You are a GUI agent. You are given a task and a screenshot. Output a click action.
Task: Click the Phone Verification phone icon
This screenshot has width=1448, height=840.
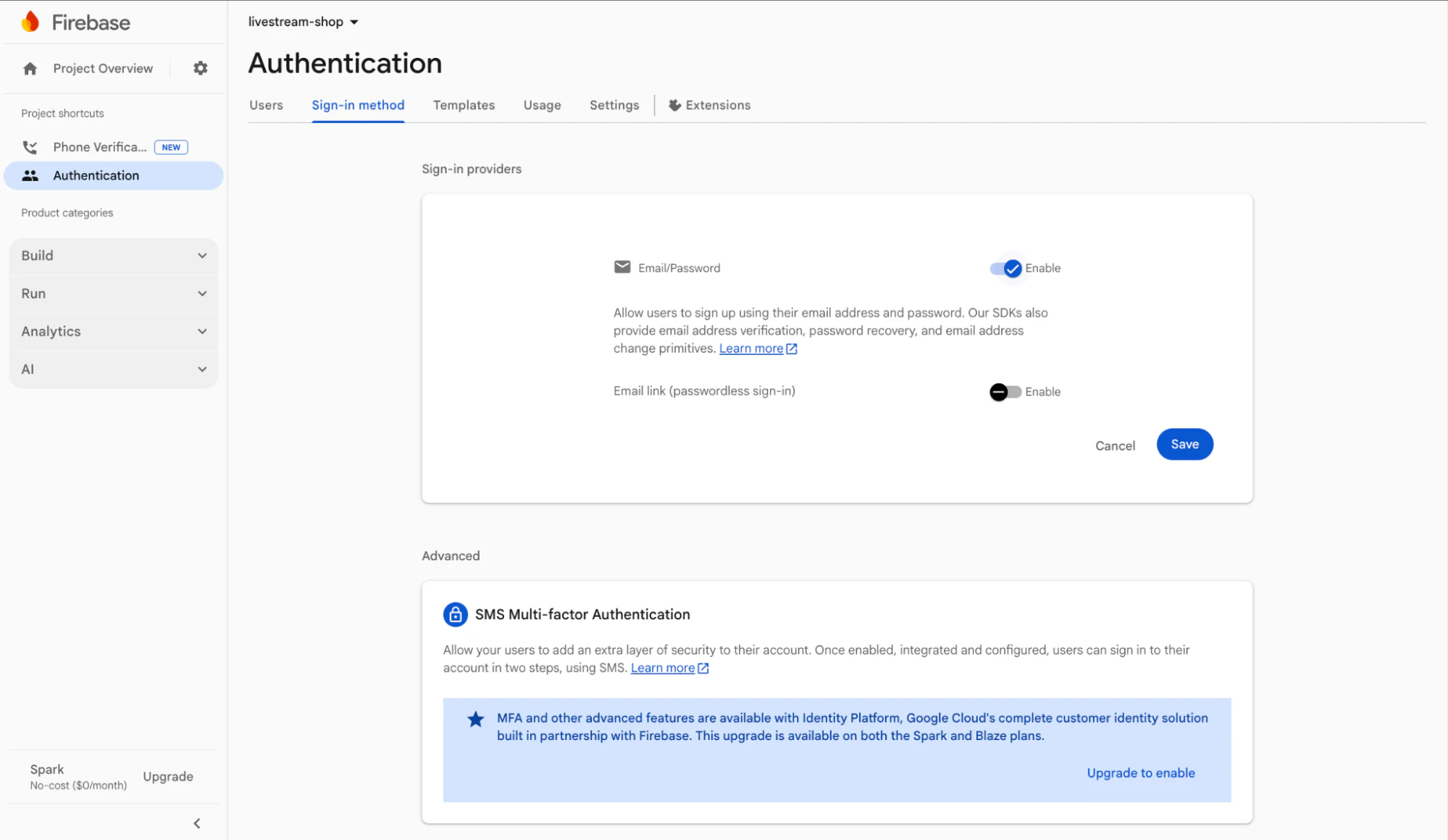[x=30, y=147]
